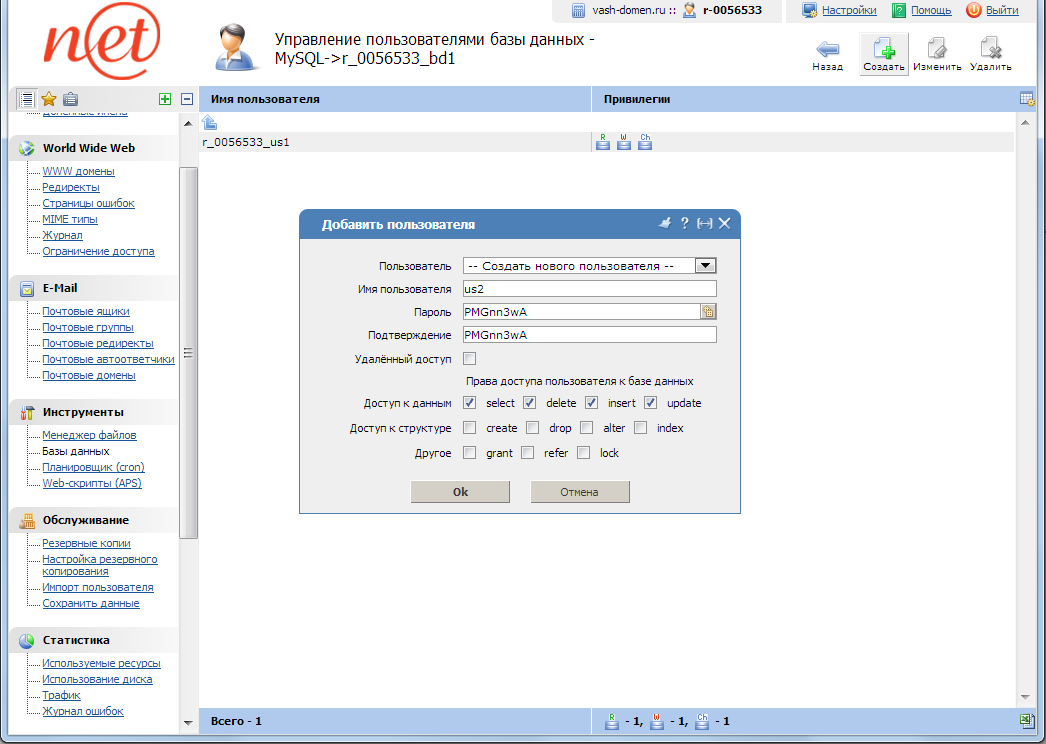Image resolution: width=1046 pixels, height=744 pixels.
Task: Collapse all sidebar sections with minus icon
Action: pos(186,99)
